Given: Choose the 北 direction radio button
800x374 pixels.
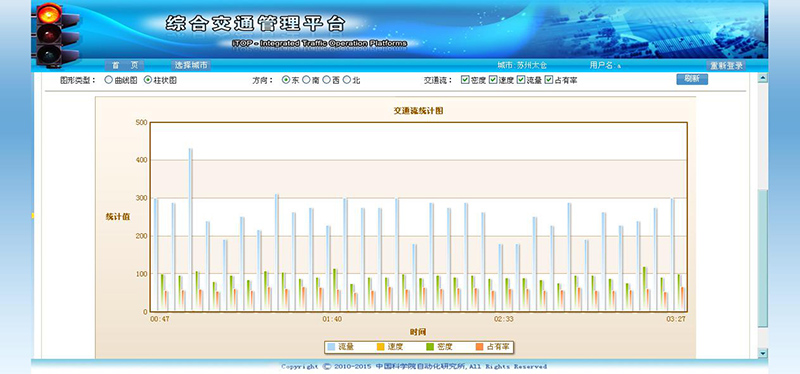Looking at the screenshot, I should pyautogui.click(x=347, y=80).
